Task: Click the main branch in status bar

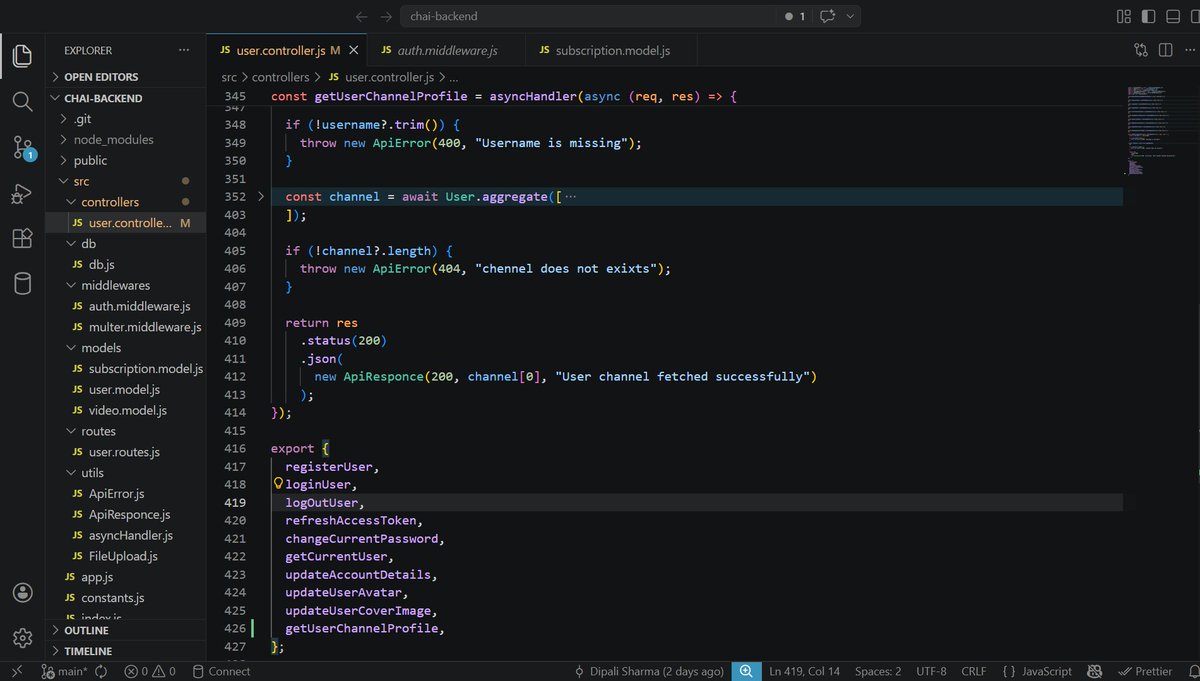Action: pyautogui.click(x=64, y=671)
